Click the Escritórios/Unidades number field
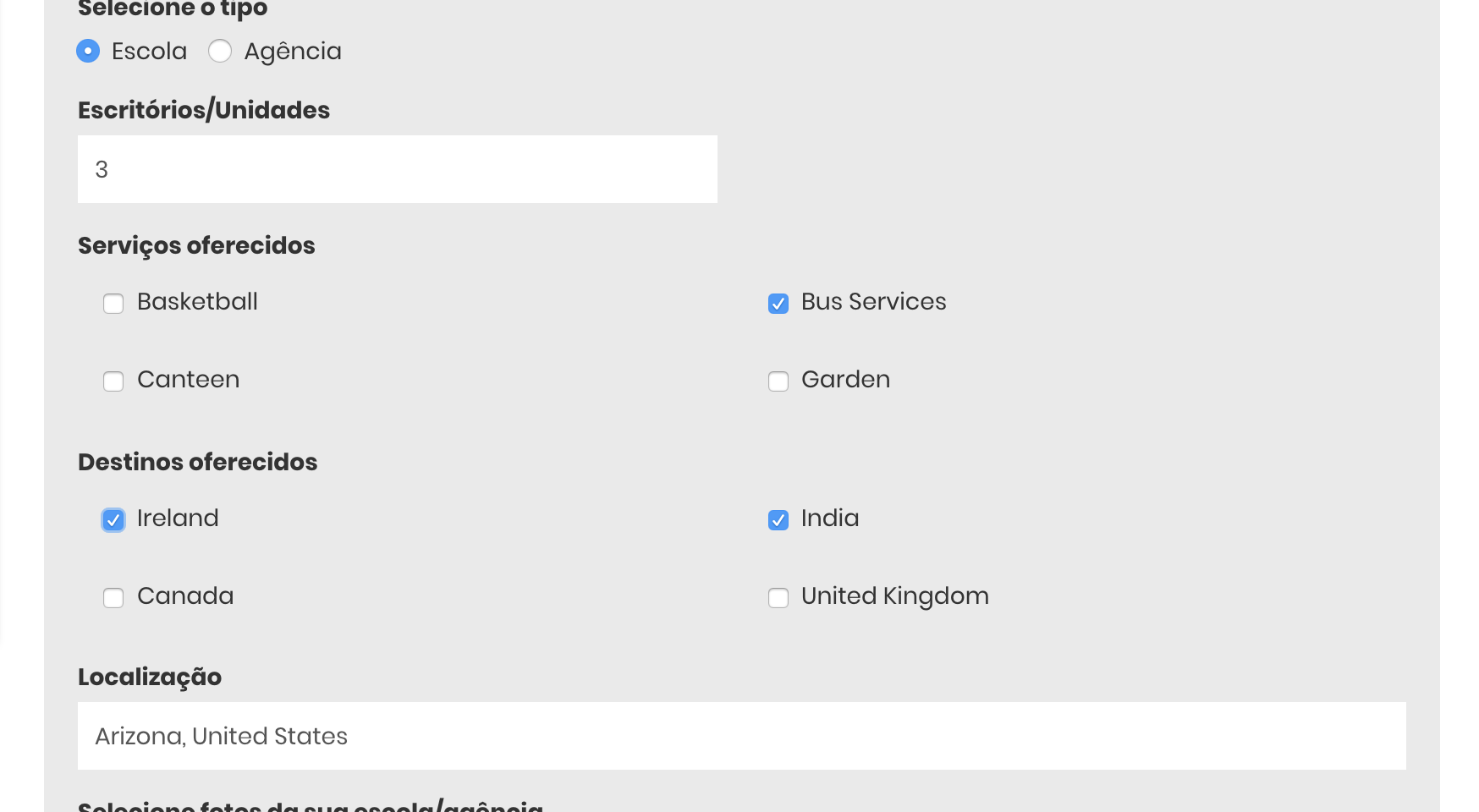The width and height of the screenshot is (1479, 812). [x=398, y=169]
